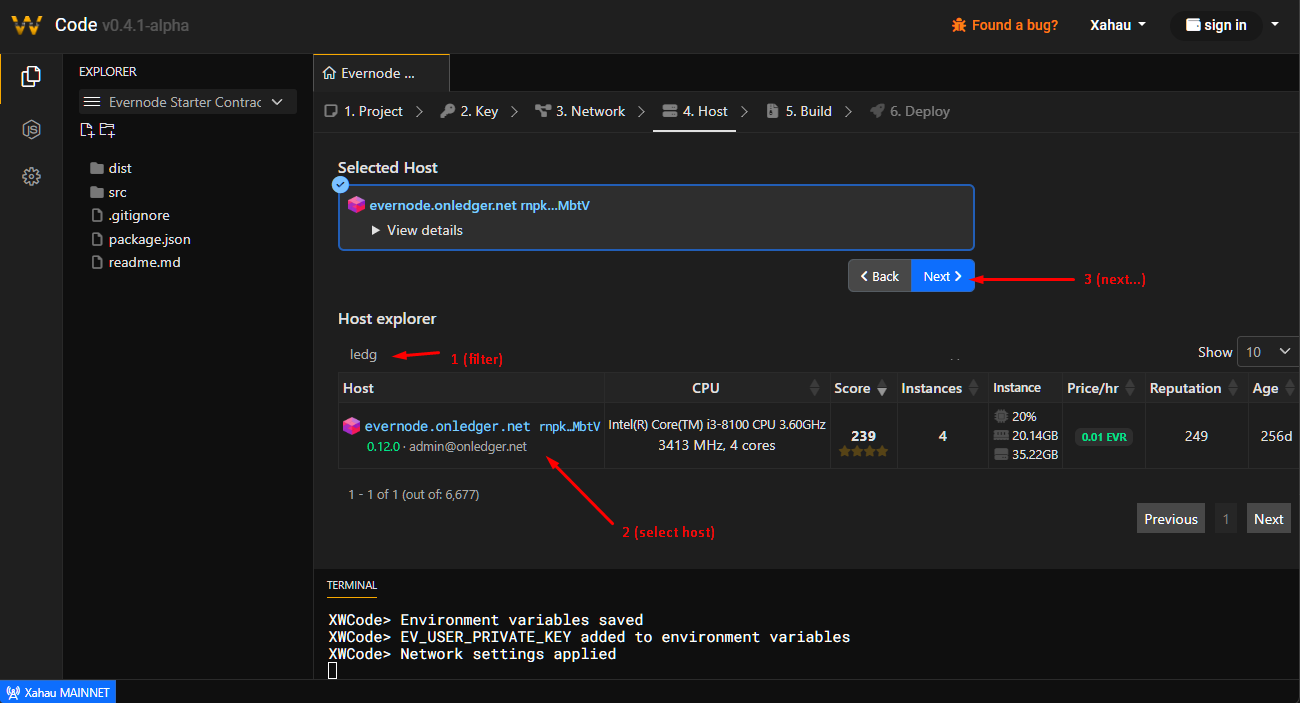Click the 0.01 EVR price badge
1300x703 pixels.
coord(1104,436)
